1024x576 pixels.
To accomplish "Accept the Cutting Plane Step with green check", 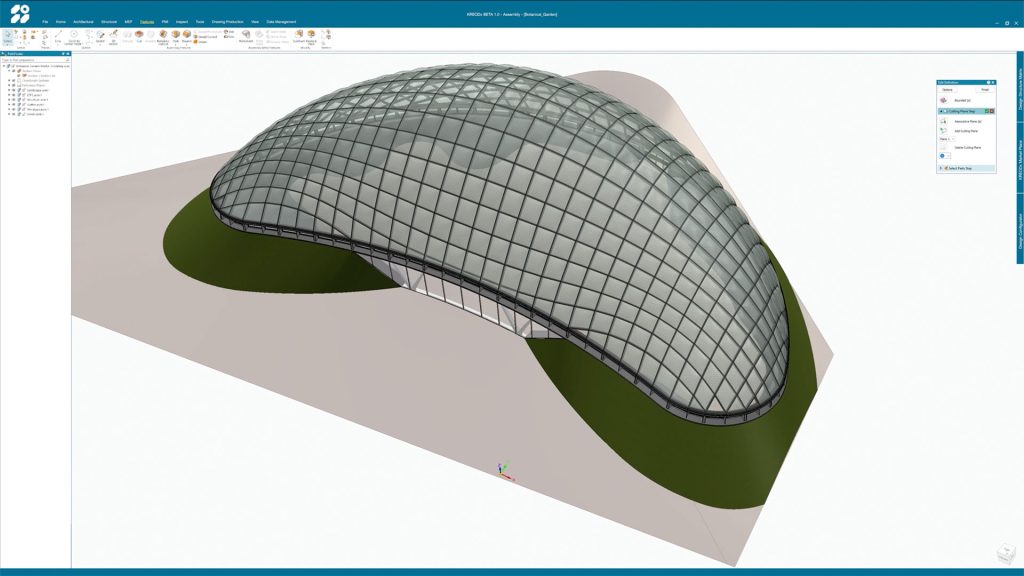I will point(985,111).
